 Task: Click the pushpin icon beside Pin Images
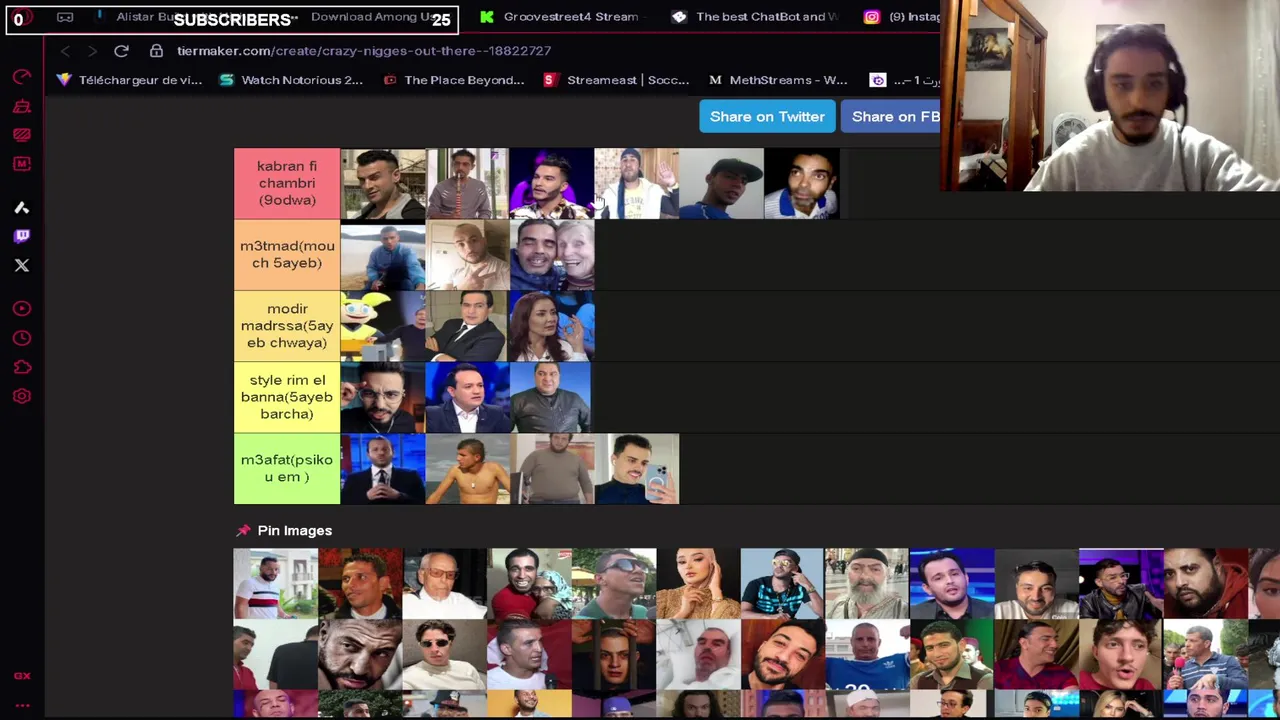tap(242, 530)
